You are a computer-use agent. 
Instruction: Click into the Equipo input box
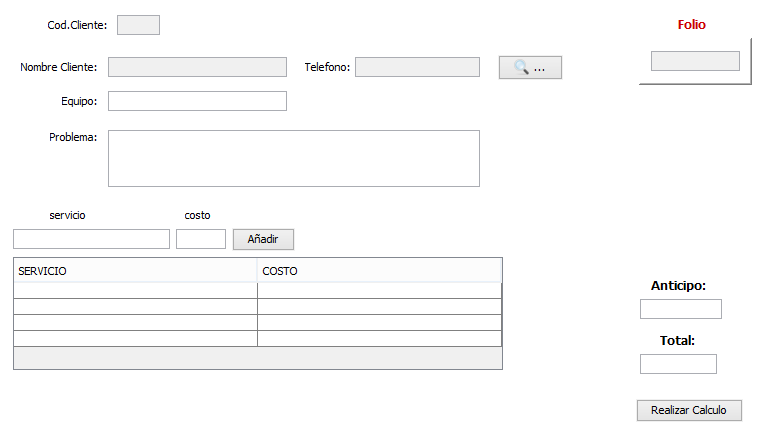tap(197, 101)
